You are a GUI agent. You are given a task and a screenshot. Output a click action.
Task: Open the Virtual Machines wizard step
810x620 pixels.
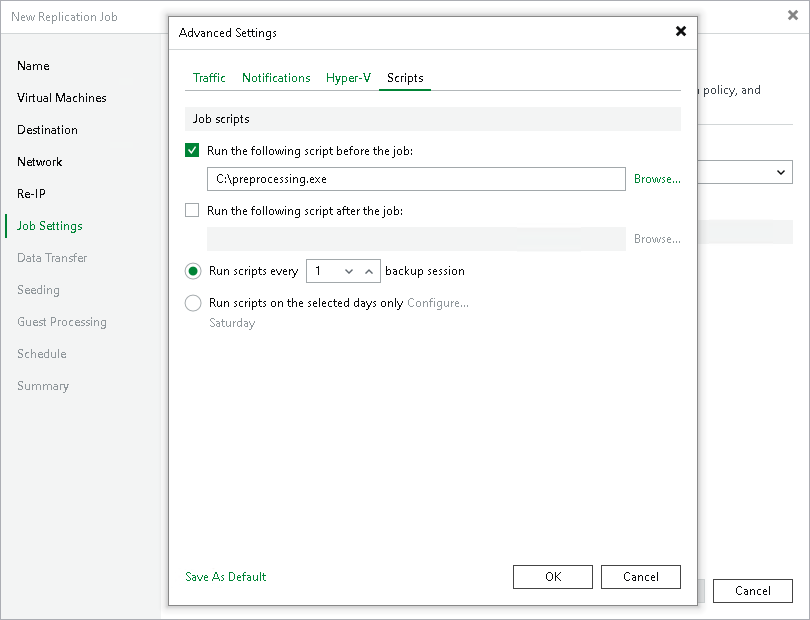(x=61, y=98)
